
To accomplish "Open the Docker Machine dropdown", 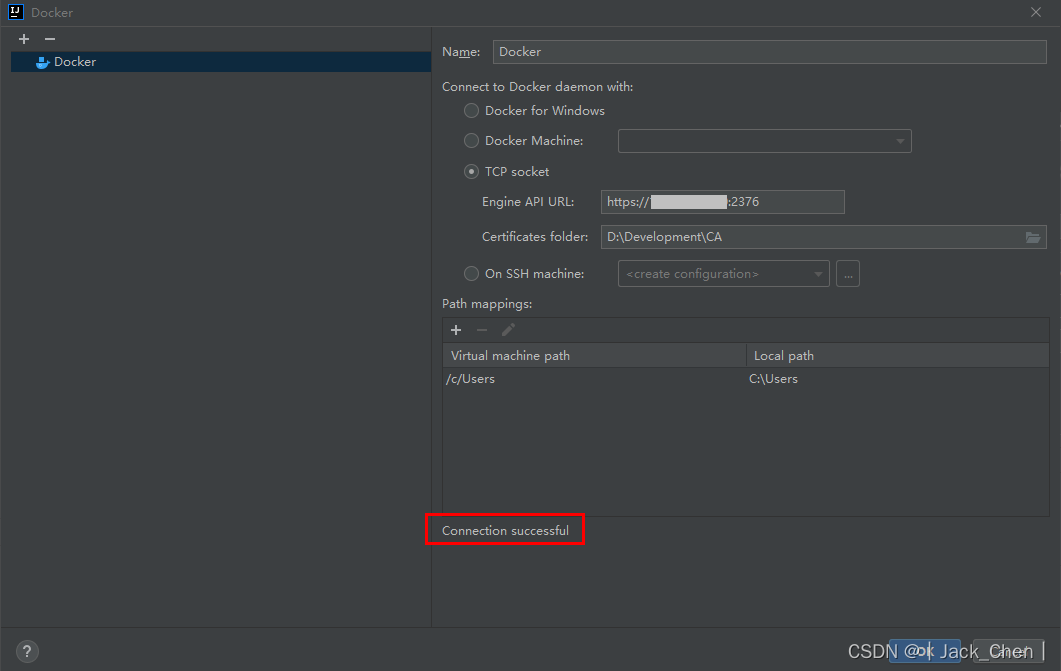I will (765, 141).
